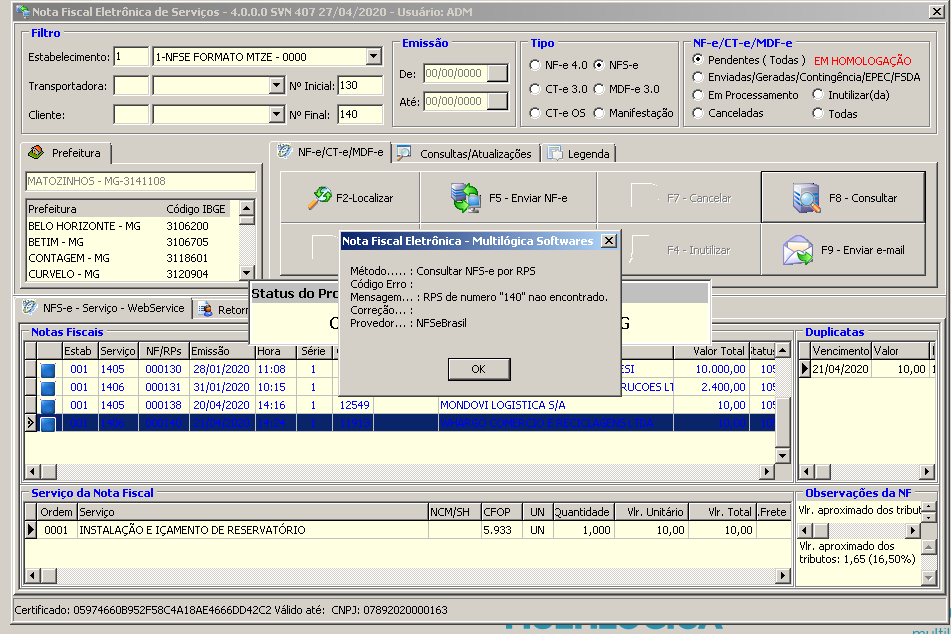Click the Emissão column header in Notas Fiscais
Screen dimensions: 951x634
221,351
